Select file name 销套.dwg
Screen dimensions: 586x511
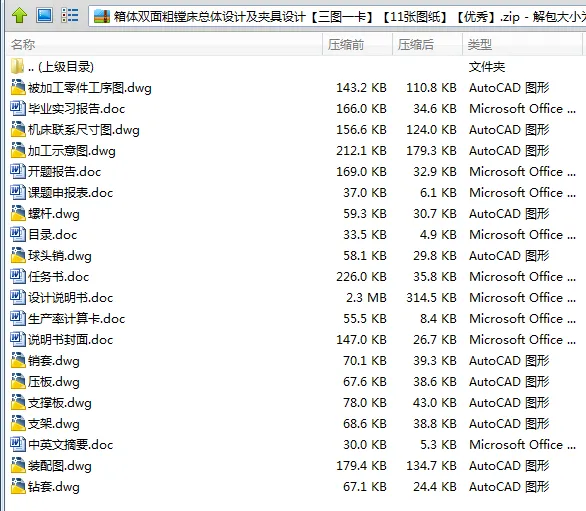54,361
